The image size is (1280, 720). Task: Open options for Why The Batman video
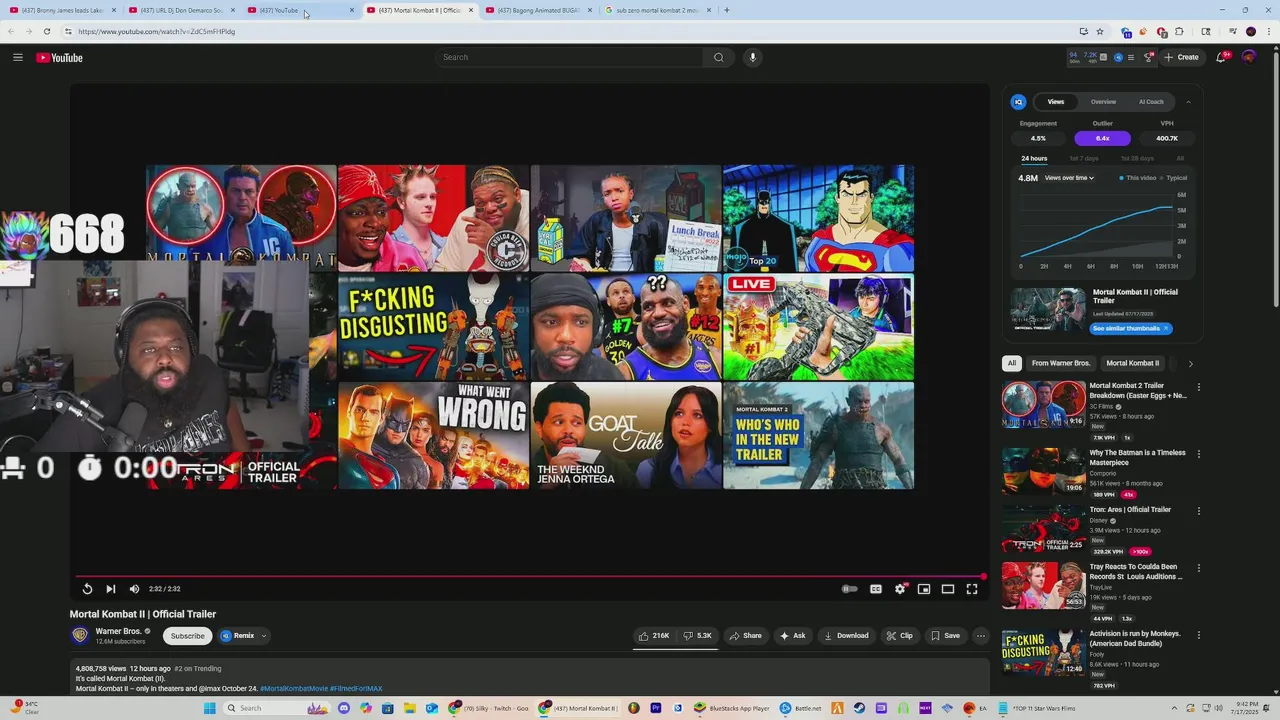1198,454
